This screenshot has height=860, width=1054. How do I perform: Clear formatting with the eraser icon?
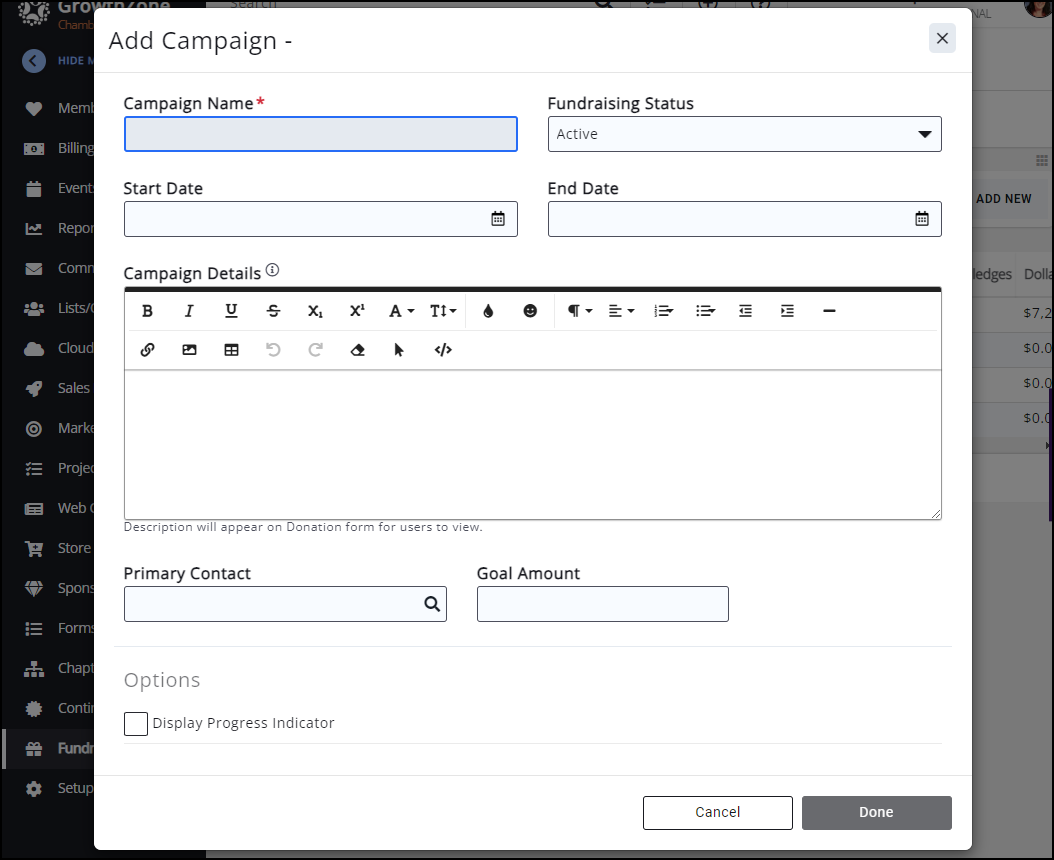coord(357,350)
